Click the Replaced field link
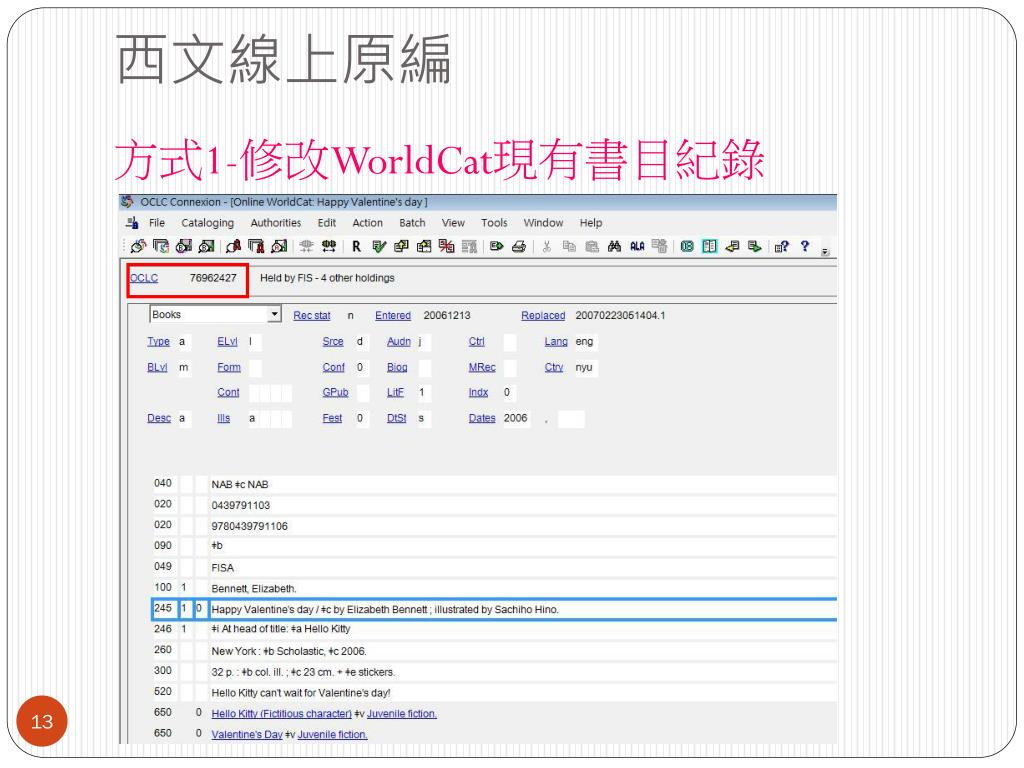 pyautogui.click(x=543, y=315)
